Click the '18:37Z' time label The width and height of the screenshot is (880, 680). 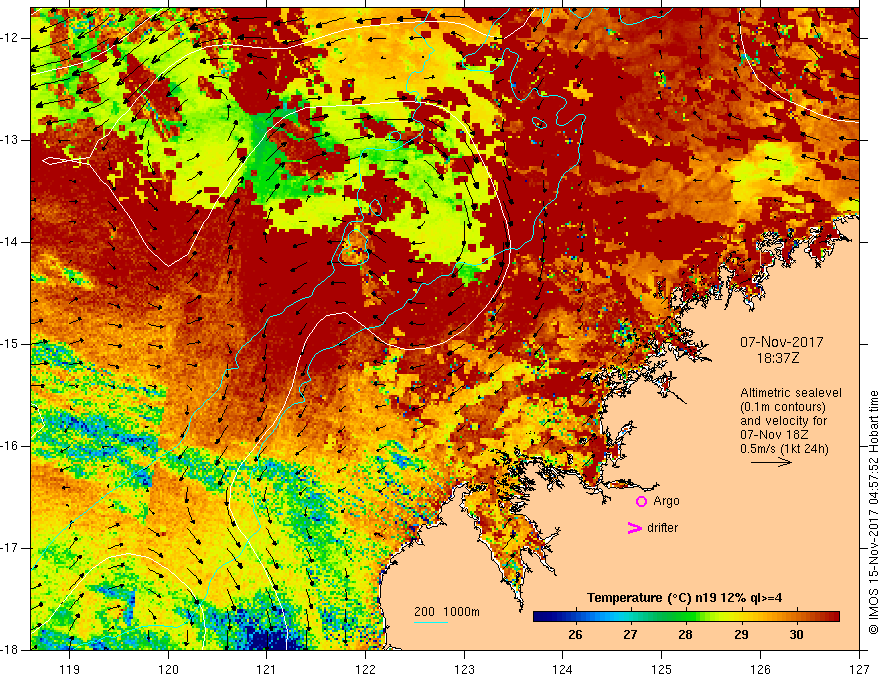[x=777, y=358]
